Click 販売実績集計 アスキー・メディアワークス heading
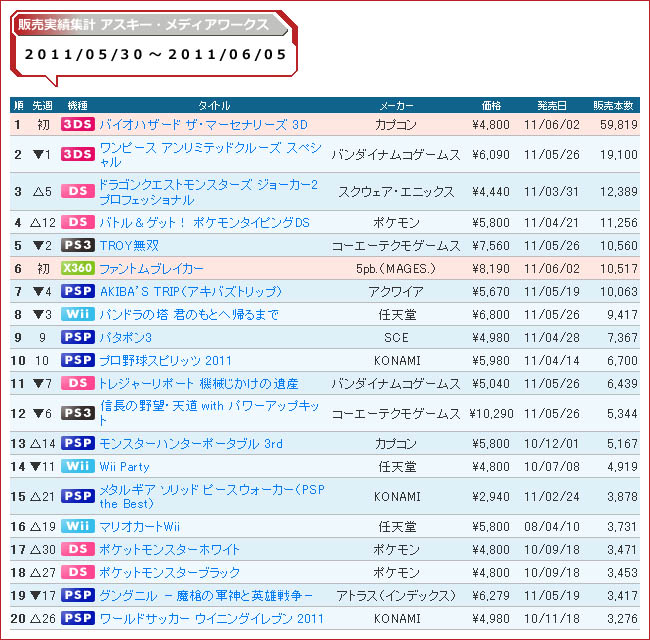650x640 pixels. tap(143, 25)
